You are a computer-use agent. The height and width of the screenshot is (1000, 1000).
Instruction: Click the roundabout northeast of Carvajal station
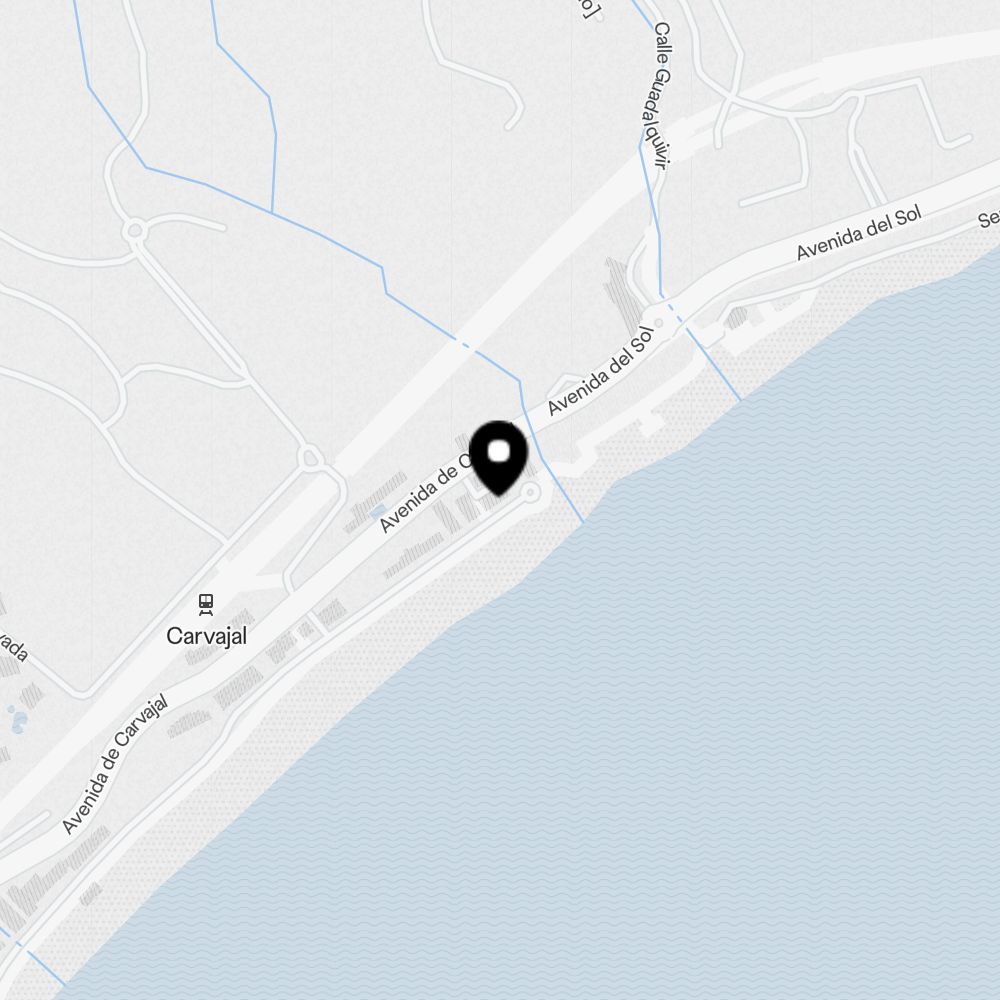point(310,458)
